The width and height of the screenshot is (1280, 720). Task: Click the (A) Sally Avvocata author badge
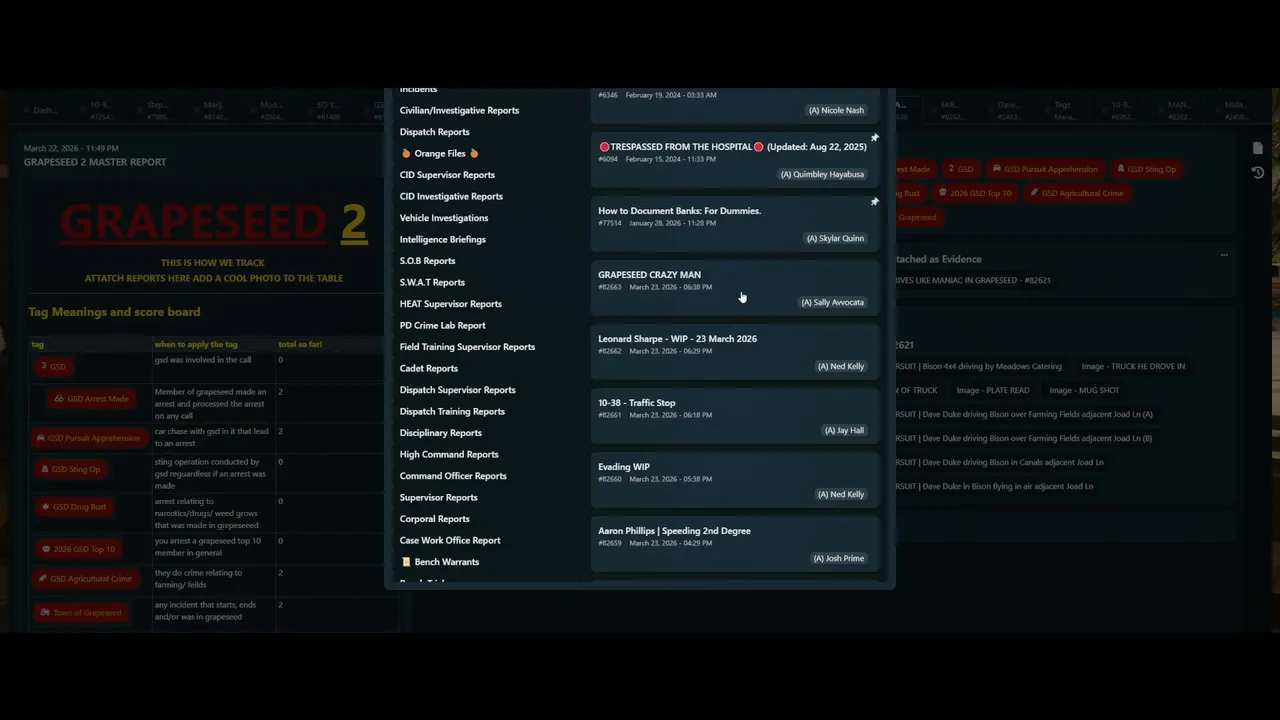click(x=832, y=302)
